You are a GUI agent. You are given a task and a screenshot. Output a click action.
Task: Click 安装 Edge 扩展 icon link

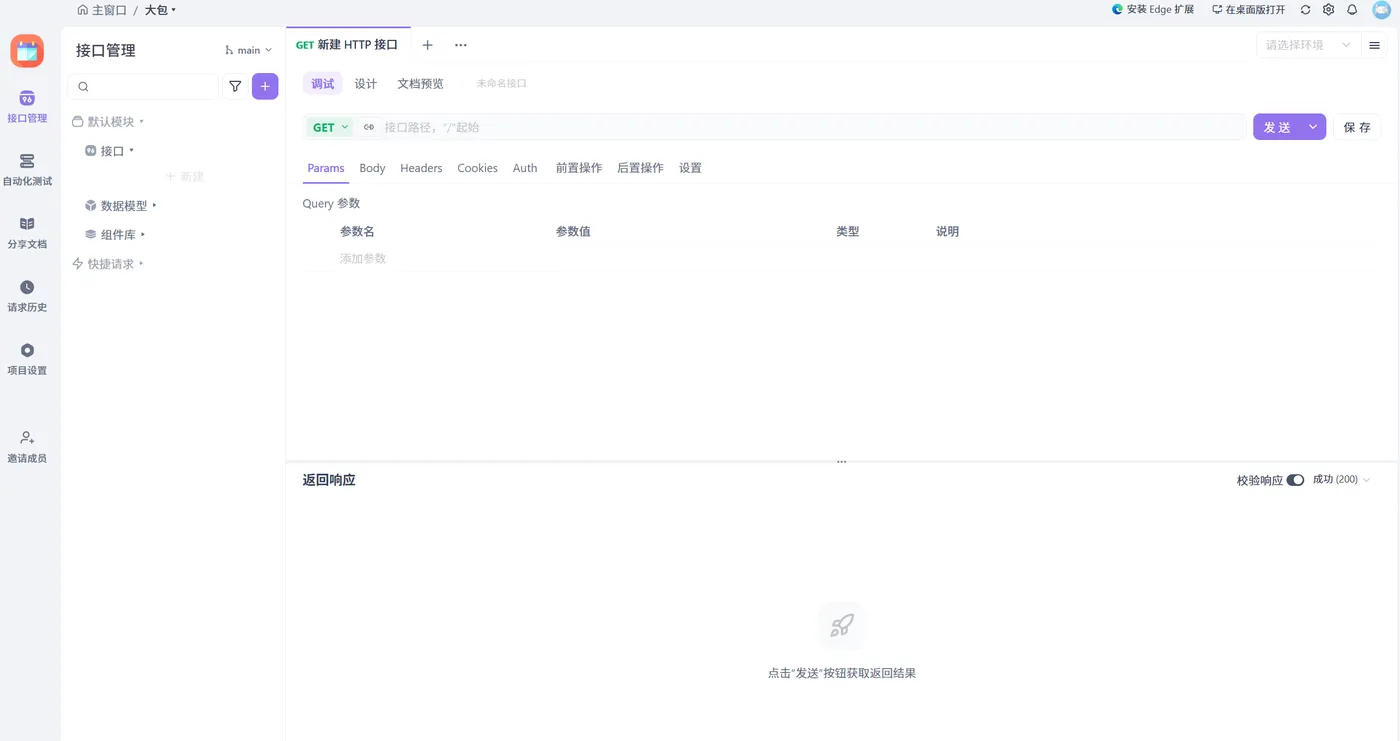1153,10
